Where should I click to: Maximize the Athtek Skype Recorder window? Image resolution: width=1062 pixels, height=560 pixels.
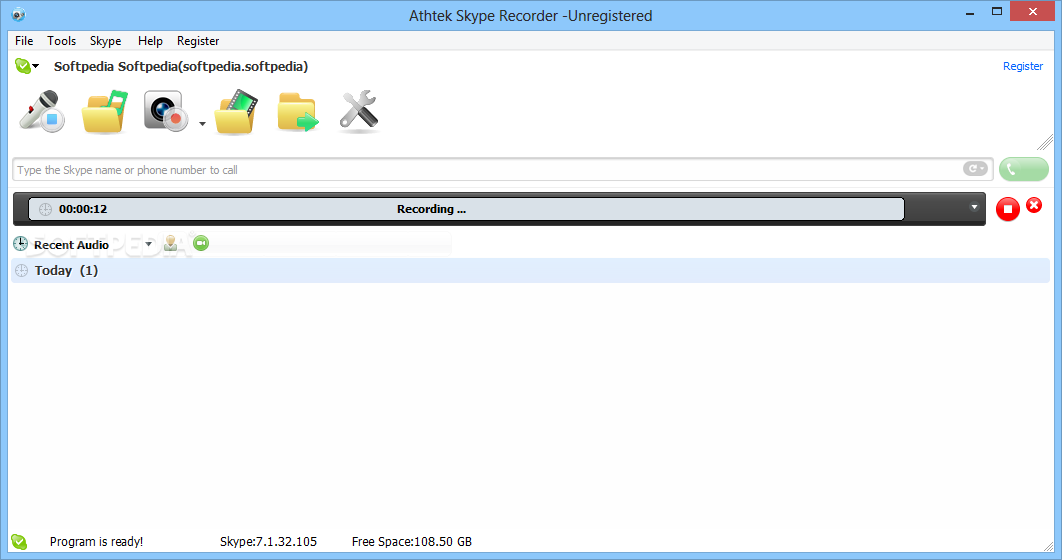point(997,12)
